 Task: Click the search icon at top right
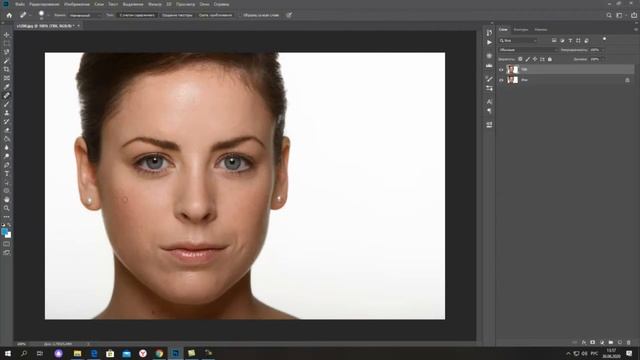click(609, 15)
